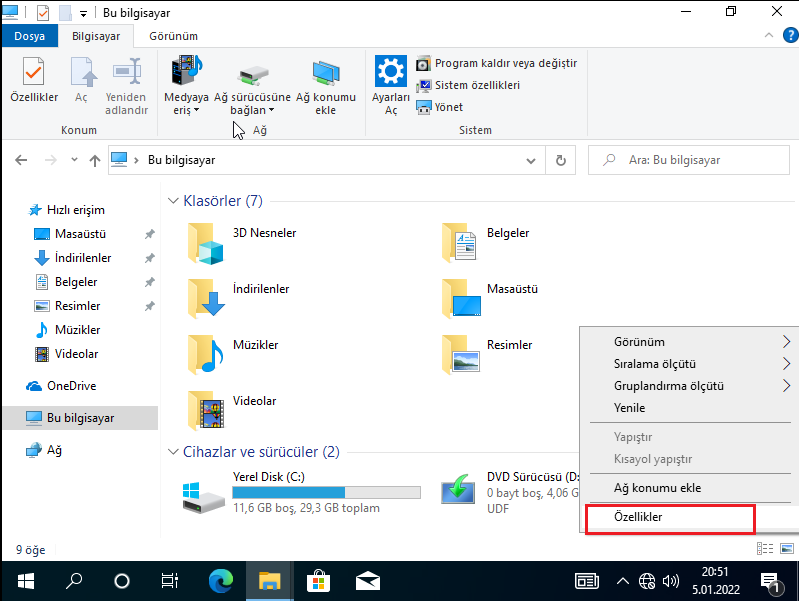Refresh the address bar location
Screen dimensions: 799x601
[x=561, y=160]
